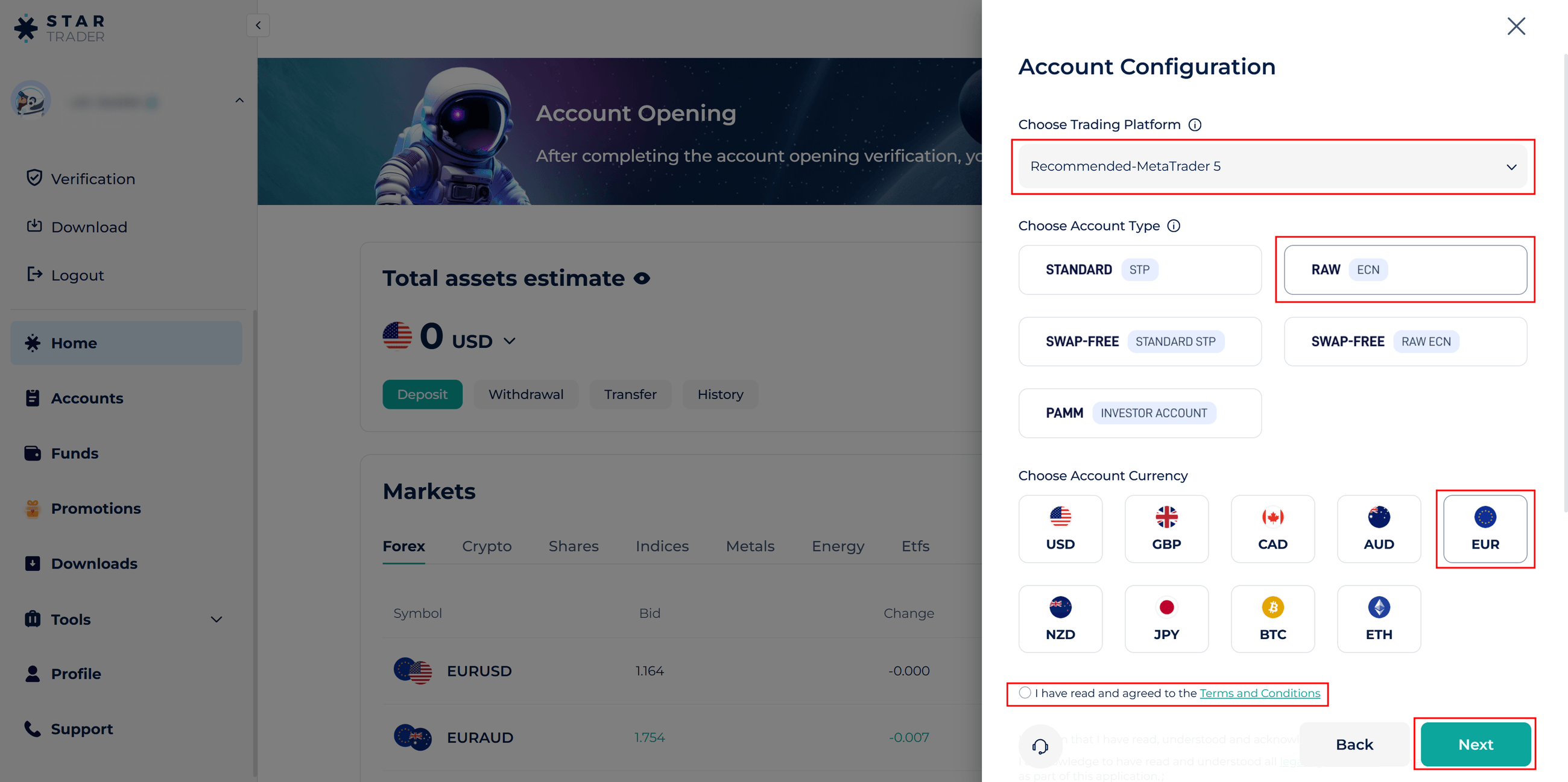Open the trading platform dropdown

point(1273,166)
